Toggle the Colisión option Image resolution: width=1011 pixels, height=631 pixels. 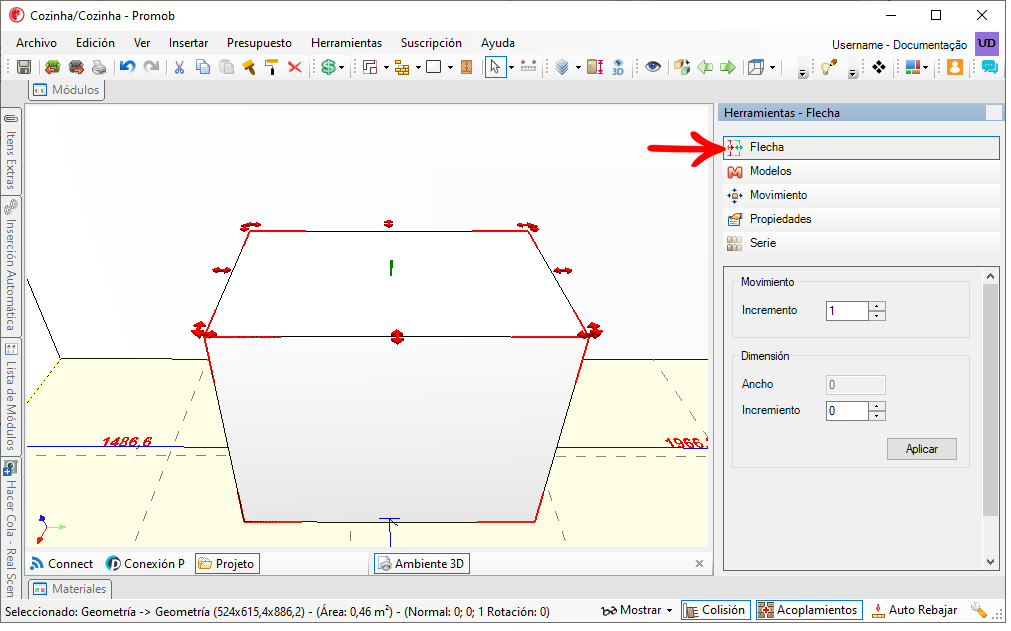click(x=716, y=610)
